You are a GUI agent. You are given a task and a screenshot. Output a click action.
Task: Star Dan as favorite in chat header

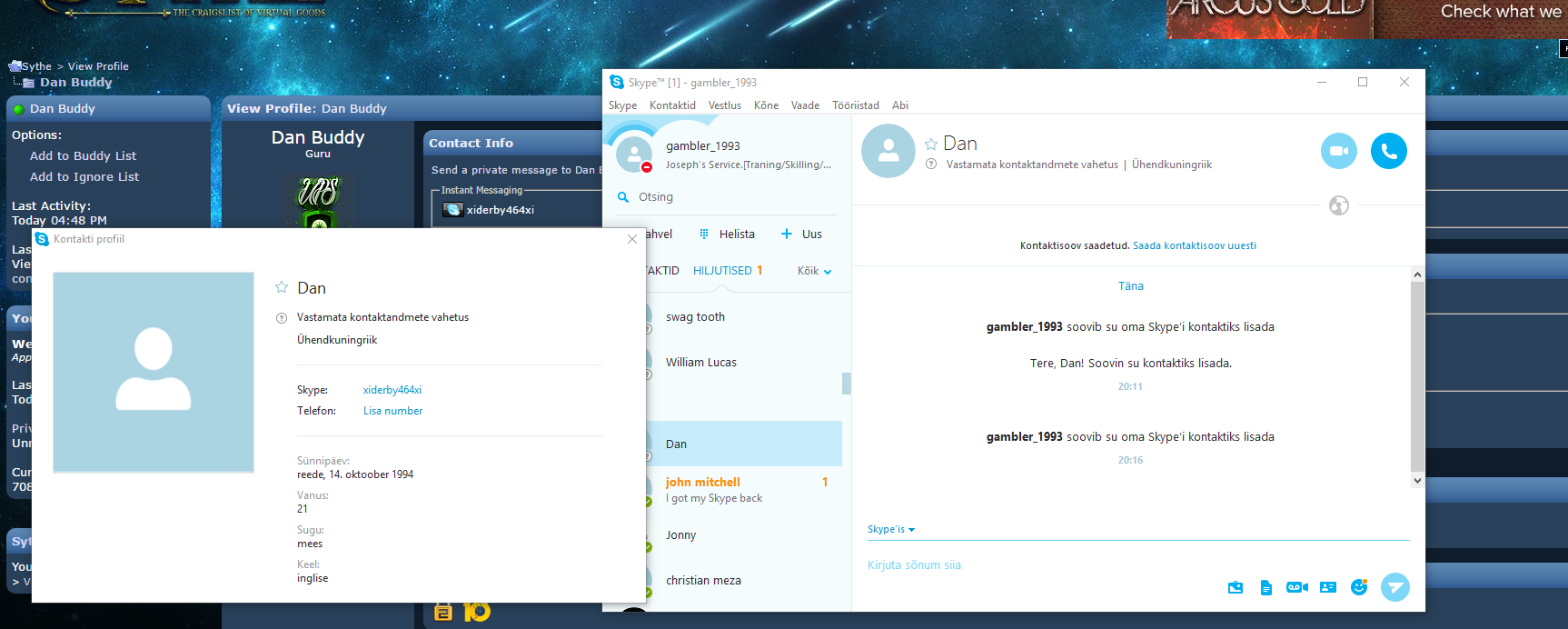[x=931, y=145]
